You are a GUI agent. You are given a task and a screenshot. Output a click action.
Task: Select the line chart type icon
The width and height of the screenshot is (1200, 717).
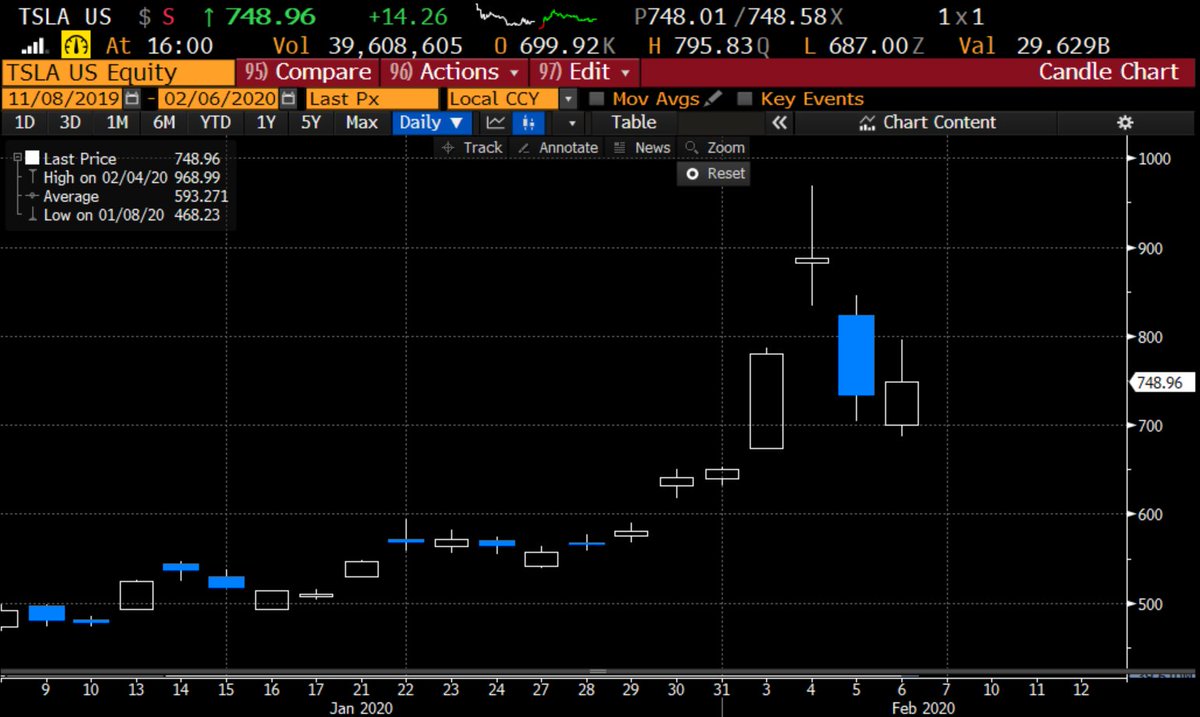click(495, 122)
